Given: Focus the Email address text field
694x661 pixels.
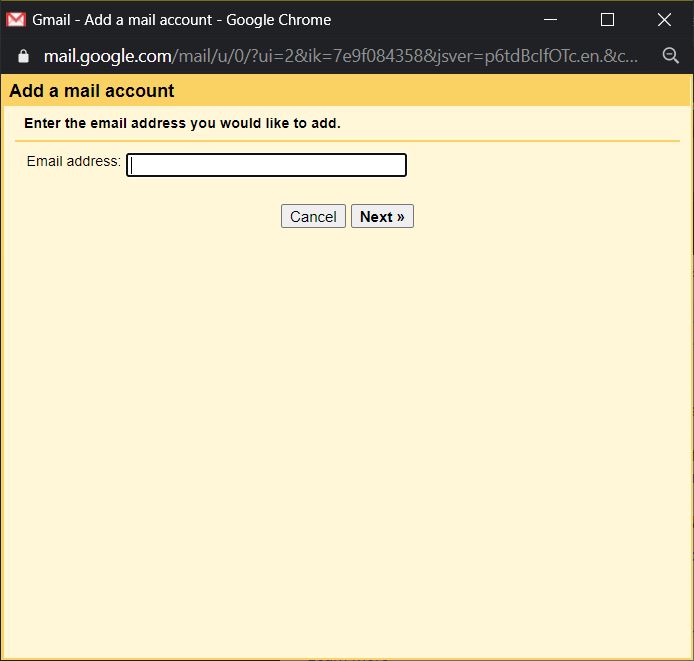Looking at the screenshot, I should (266, 165).
